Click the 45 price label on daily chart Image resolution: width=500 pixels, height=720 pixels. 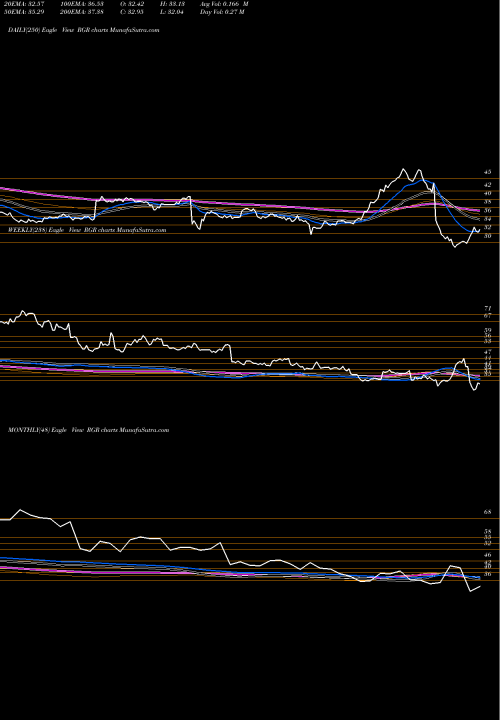pyautogui.click(x=488, y=172)
